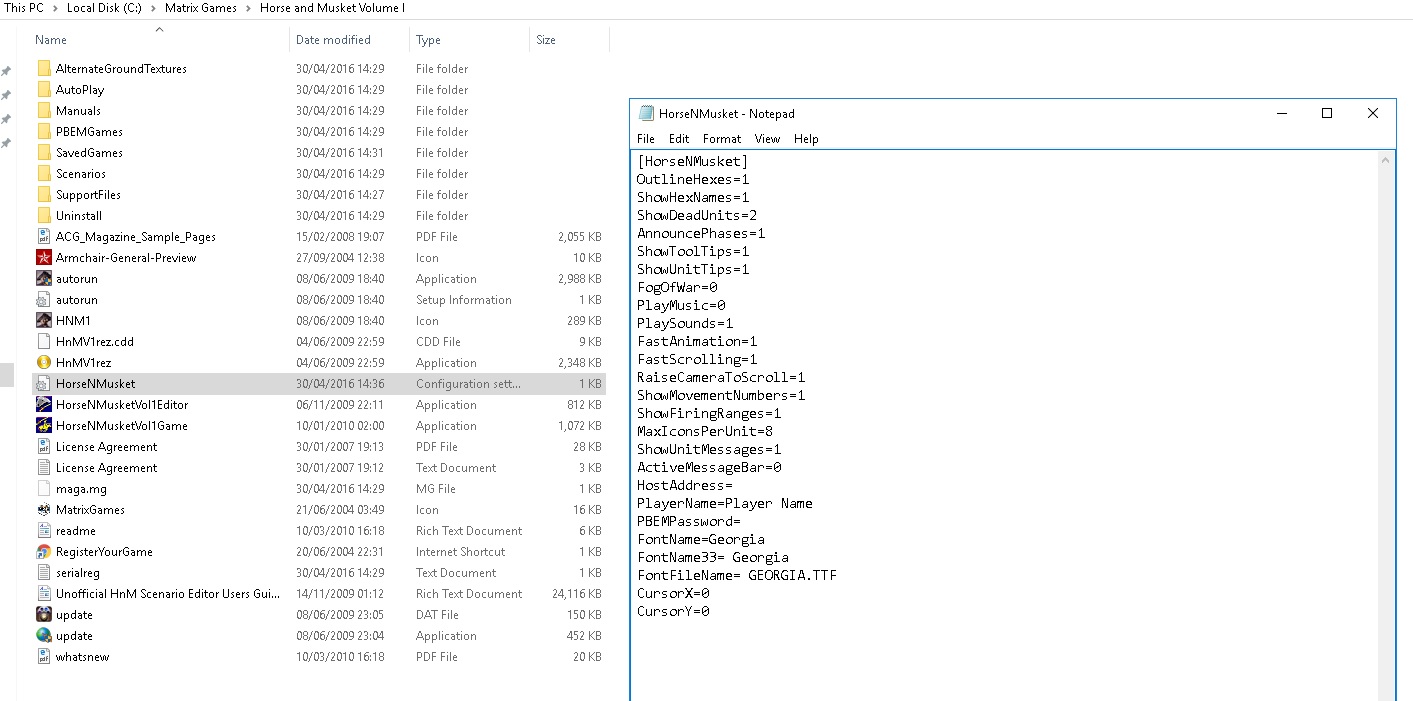Click the PBEMGames folder icon

[x=44, y=132]
